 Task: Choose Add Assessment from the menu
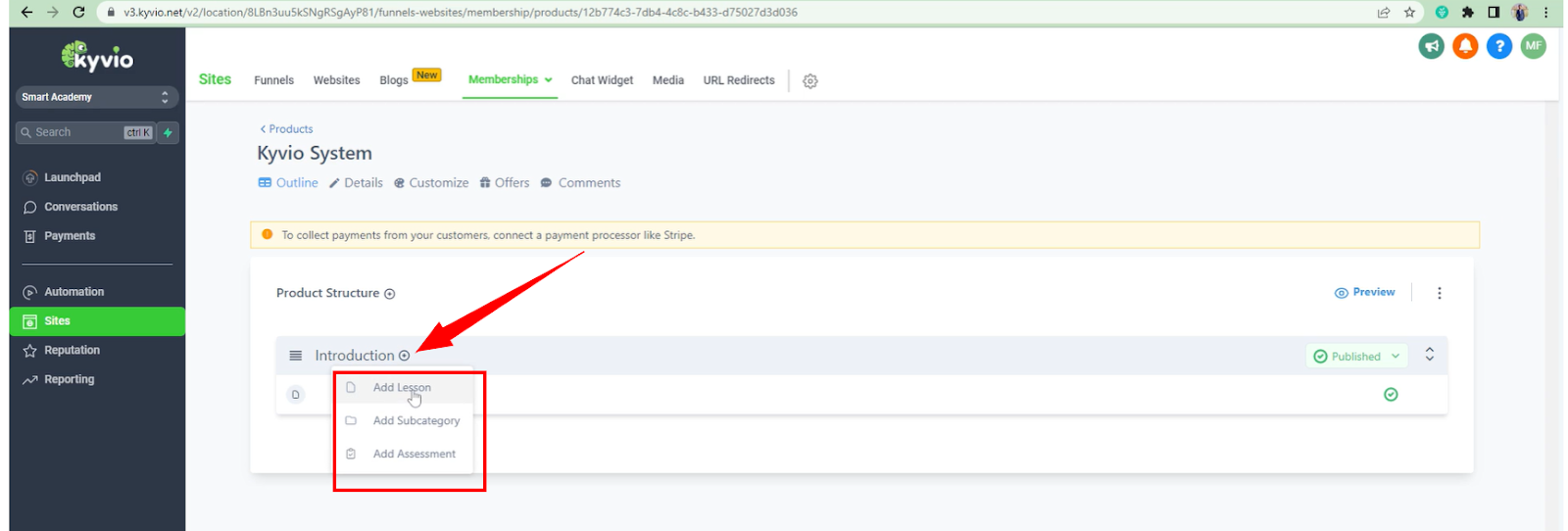coord(414,455)
